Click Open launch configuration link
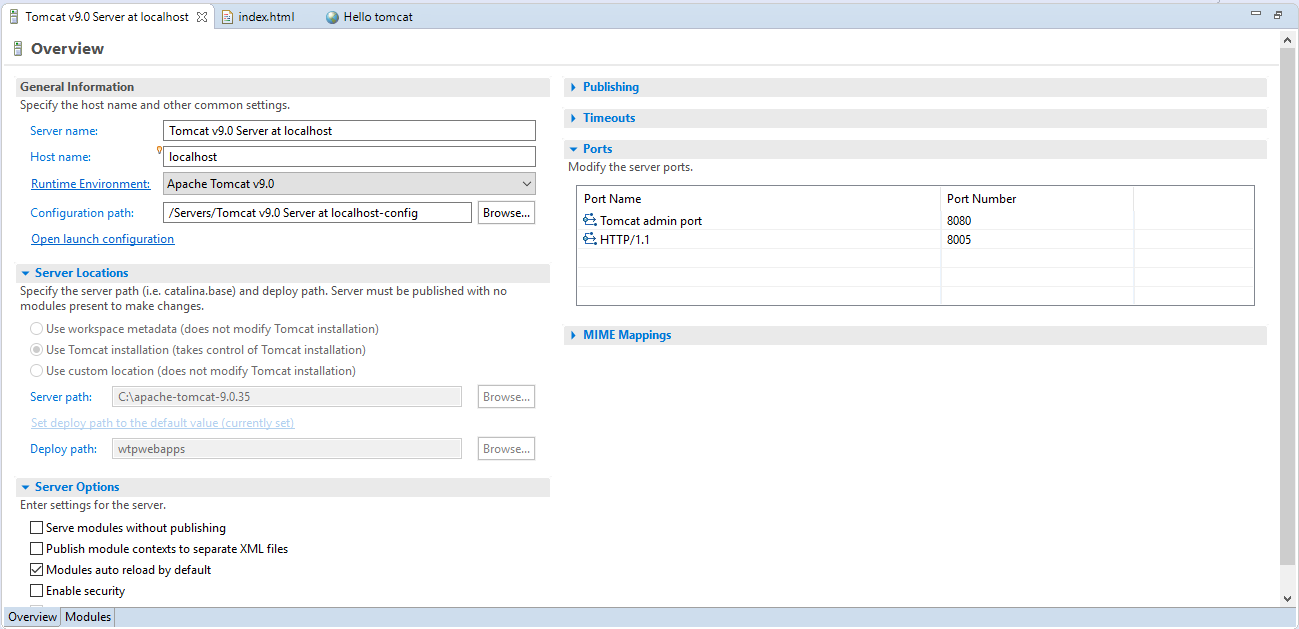Image resolution: width=1299 pixels, height=629 pixels. click(102, 239)
